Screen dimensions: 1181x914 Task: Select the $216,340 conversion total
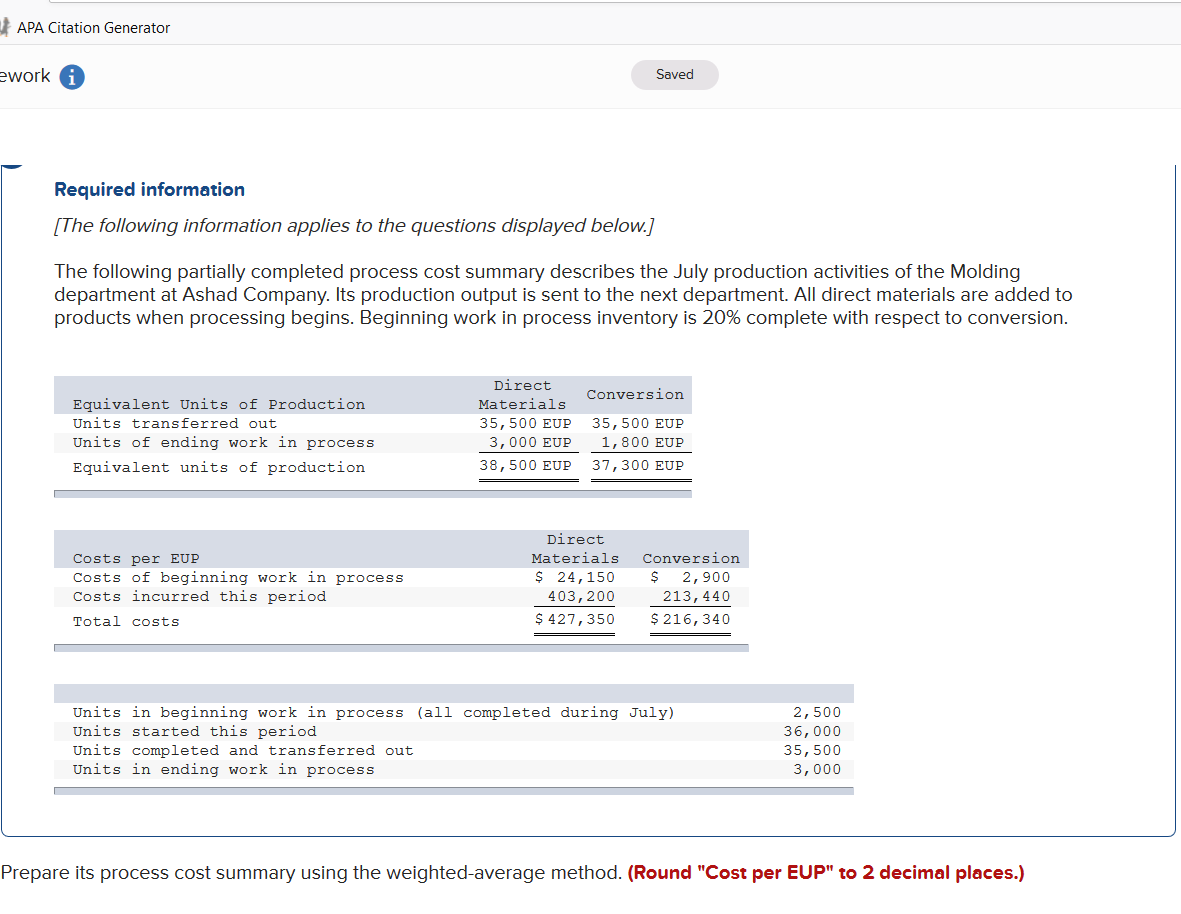click(x=690, y=619)
